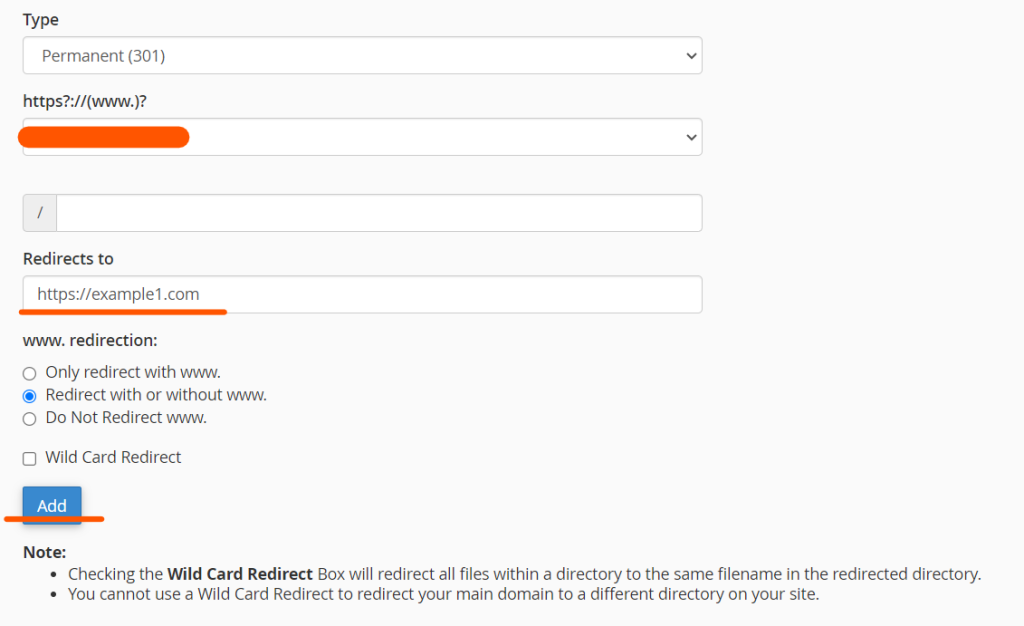Select "Only redirect with www." option
Screen dimensions: 1024x626
(x=29, y=372)
